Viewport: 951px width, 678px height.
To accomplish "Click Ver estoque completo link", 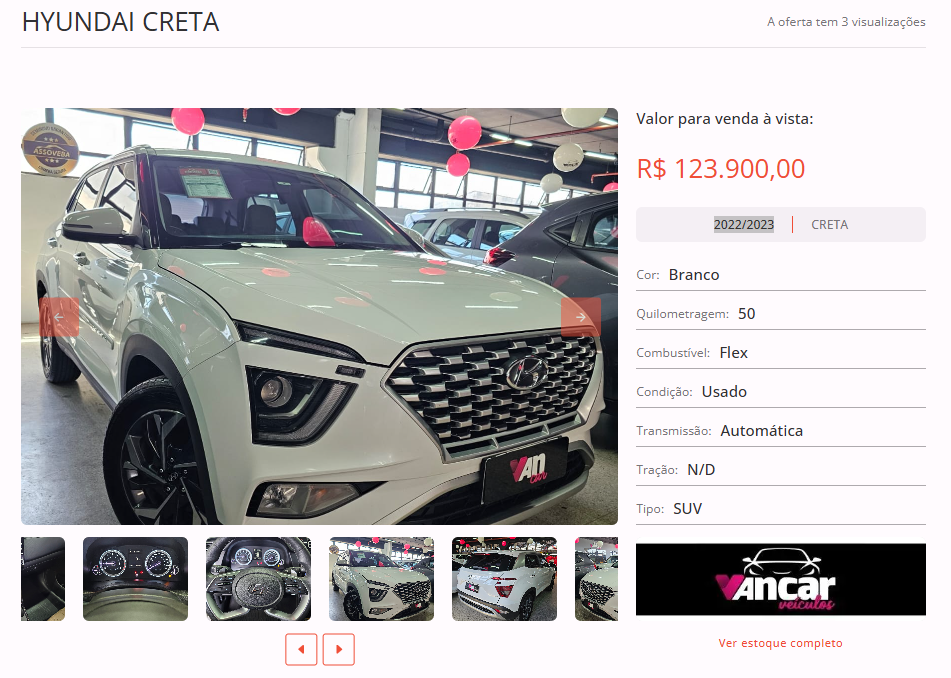I will click(x=781, y=643).
